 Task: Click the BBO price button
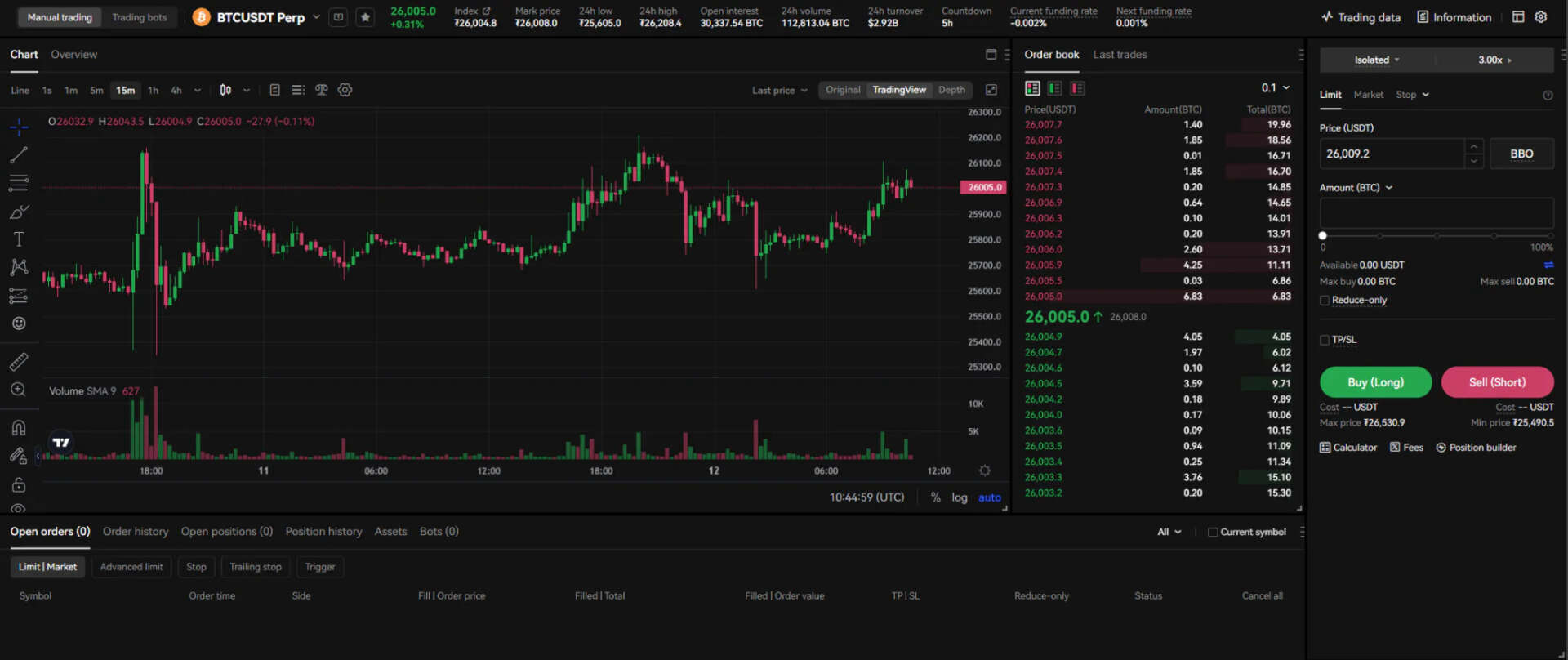click(x=1521, y=154)
